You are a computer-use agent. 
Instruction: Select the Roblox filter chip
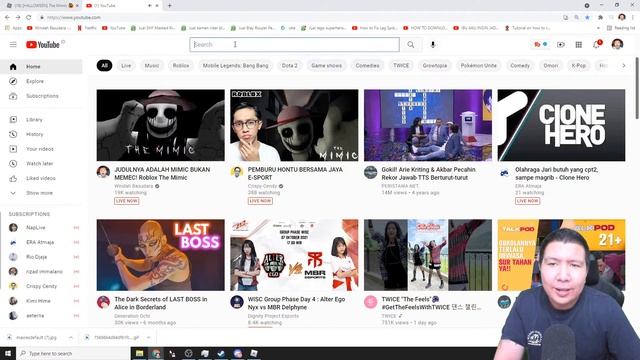pos(181,65)
